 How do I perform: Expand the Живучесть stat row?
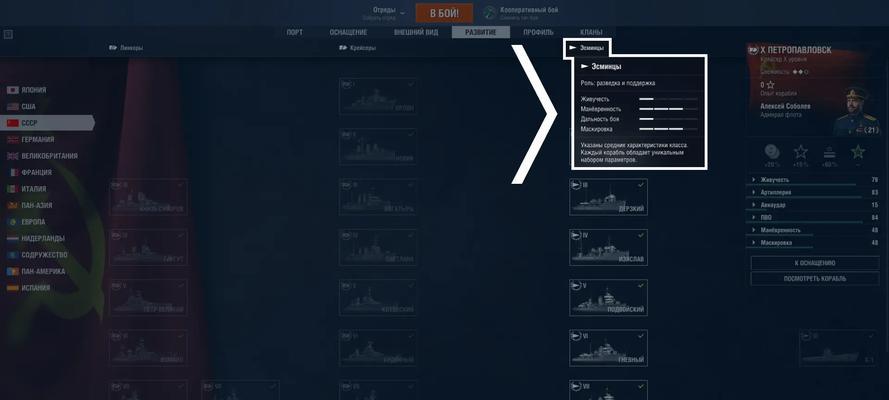(814, 180)
